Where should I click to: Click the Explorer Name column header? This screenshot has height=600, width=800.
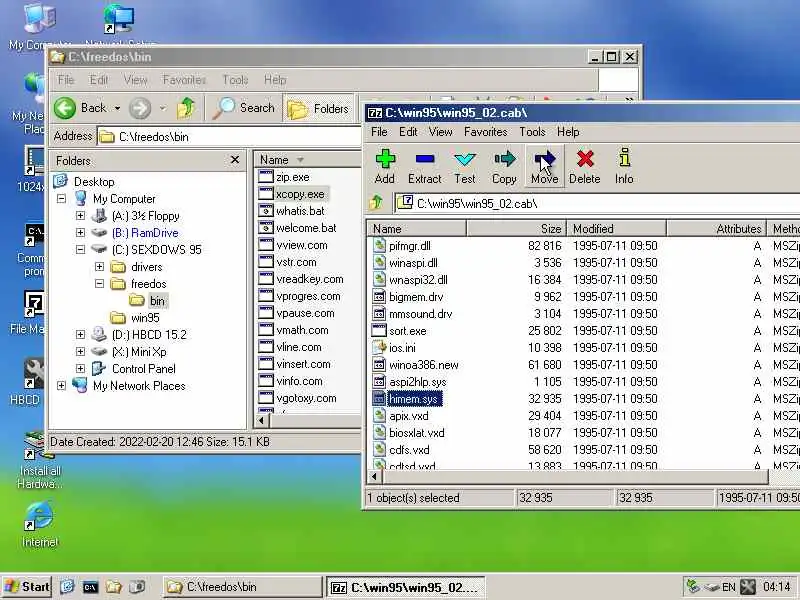click(x=308, y=160)
